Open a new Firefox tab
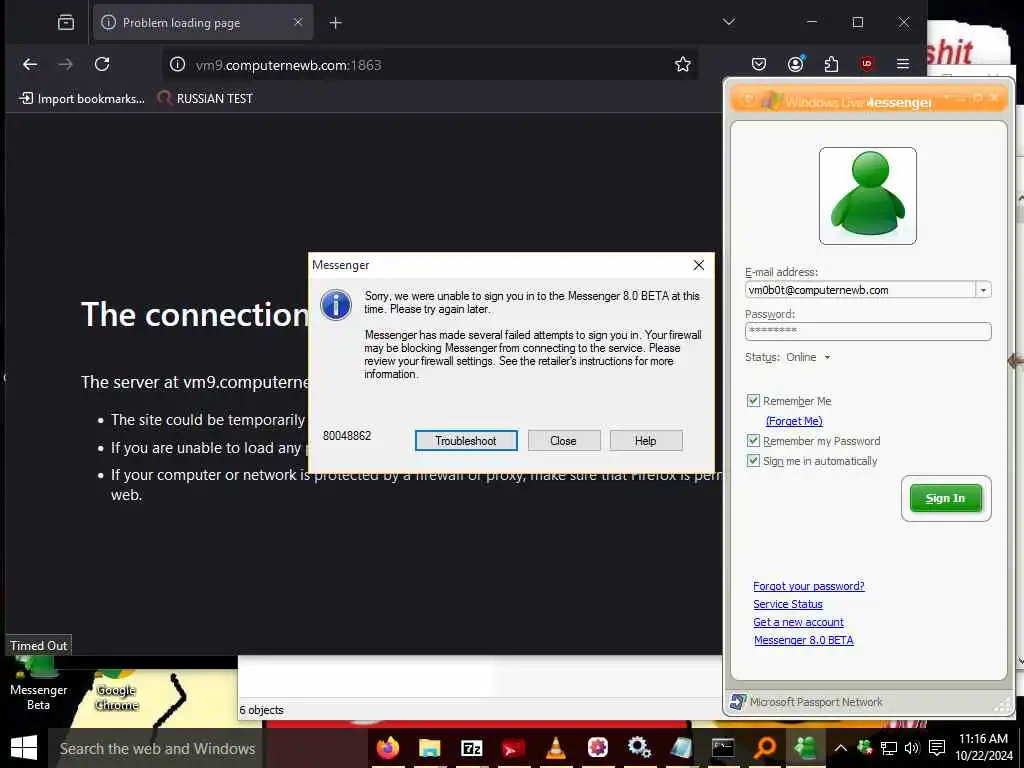 click(335, 23)
